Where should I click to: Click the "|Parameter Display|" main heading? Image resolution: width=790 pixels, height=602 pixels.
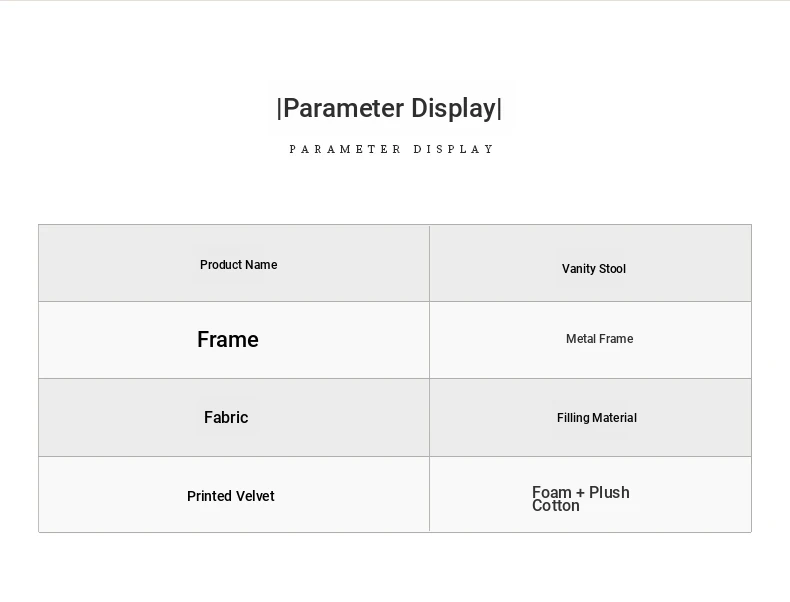point(389,108)
